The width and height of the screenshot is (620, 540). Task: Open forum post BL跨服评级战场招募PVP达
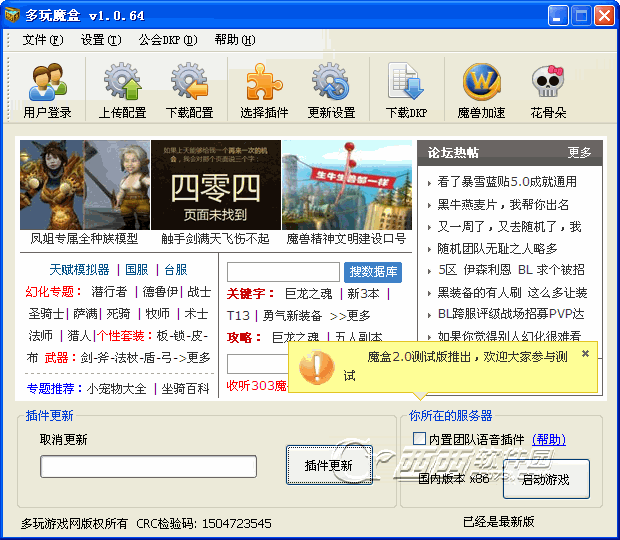511,314
